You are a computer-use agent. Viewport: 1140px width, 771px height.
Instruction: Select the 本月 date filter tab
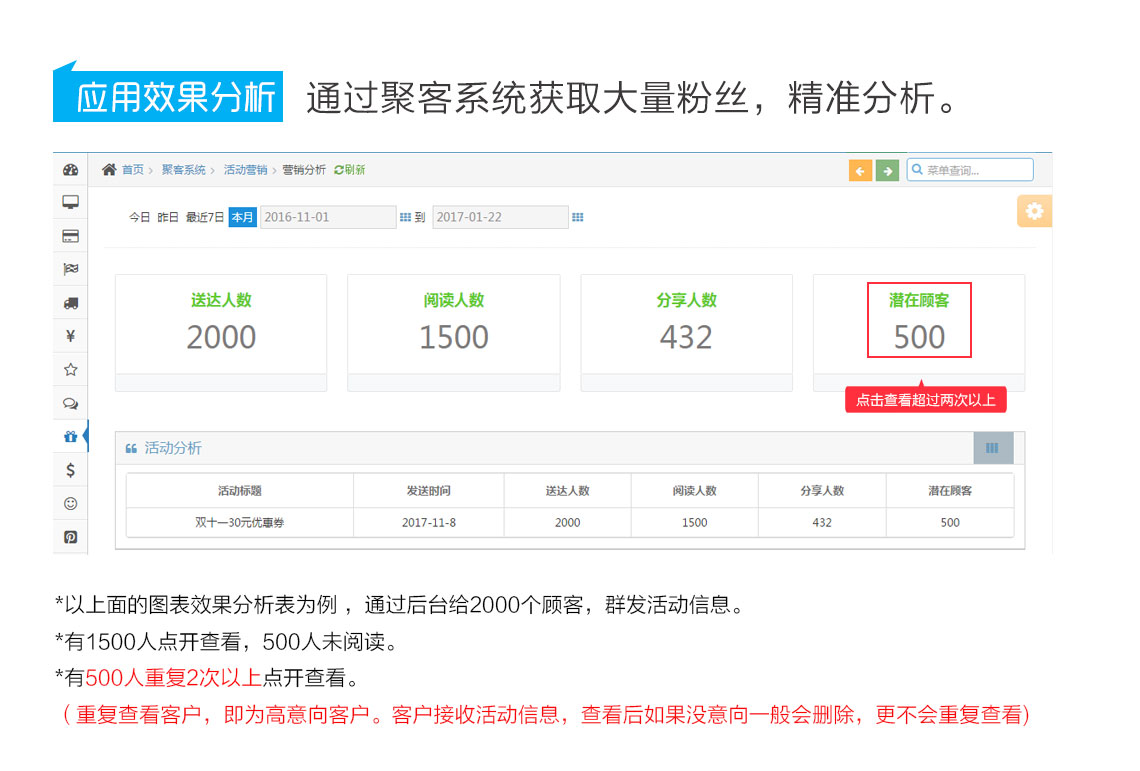point(241,216)
